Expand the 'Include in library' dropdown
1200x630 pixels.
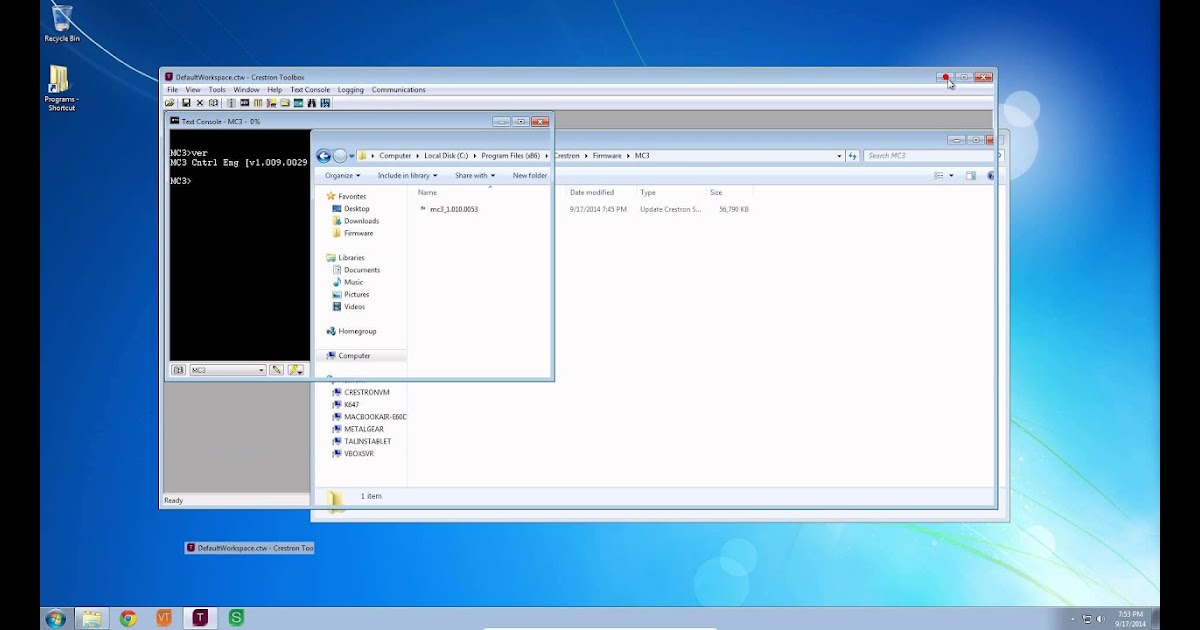click(407, 175)
